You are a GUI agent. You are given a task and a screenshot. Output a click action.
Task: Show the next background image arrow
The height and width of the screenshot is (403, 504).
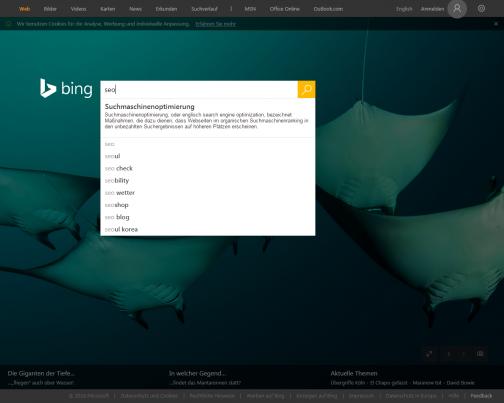click(x=464, y=354)
